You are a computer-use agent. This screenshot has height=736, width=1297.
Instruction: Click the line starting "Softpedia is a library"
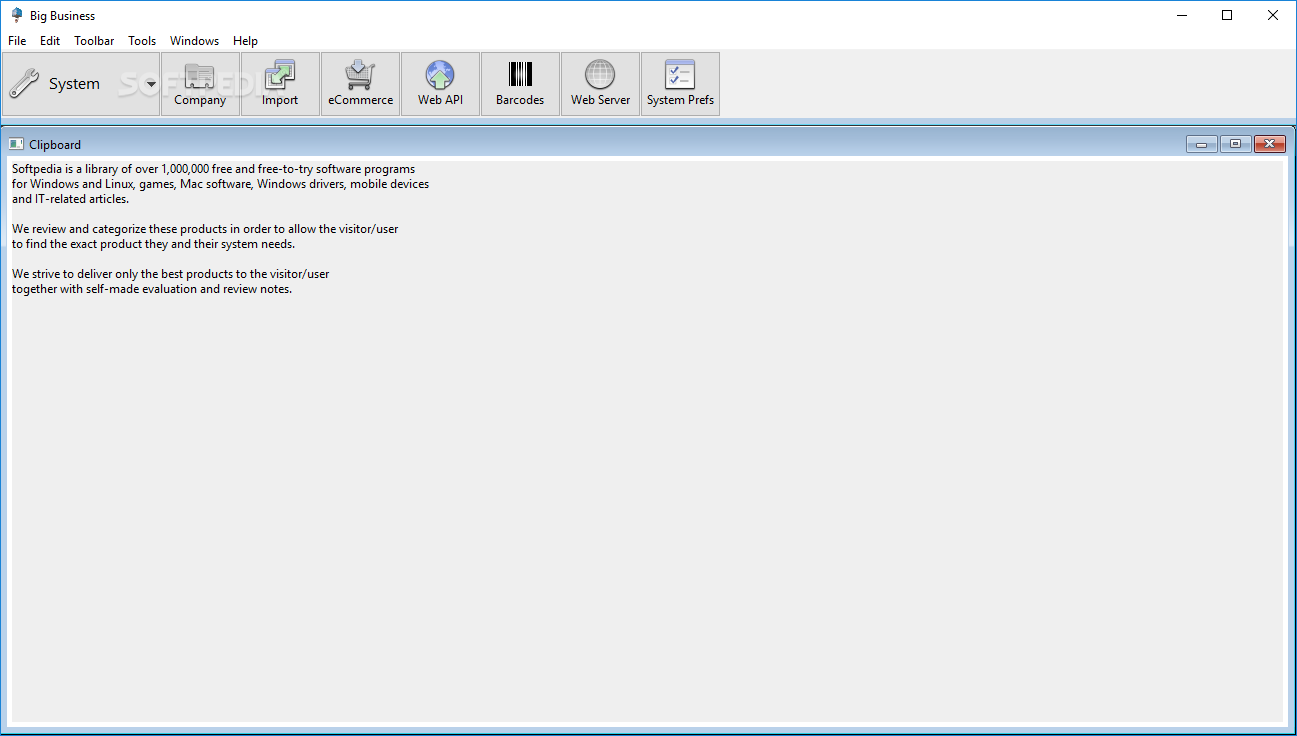(213, 169)
